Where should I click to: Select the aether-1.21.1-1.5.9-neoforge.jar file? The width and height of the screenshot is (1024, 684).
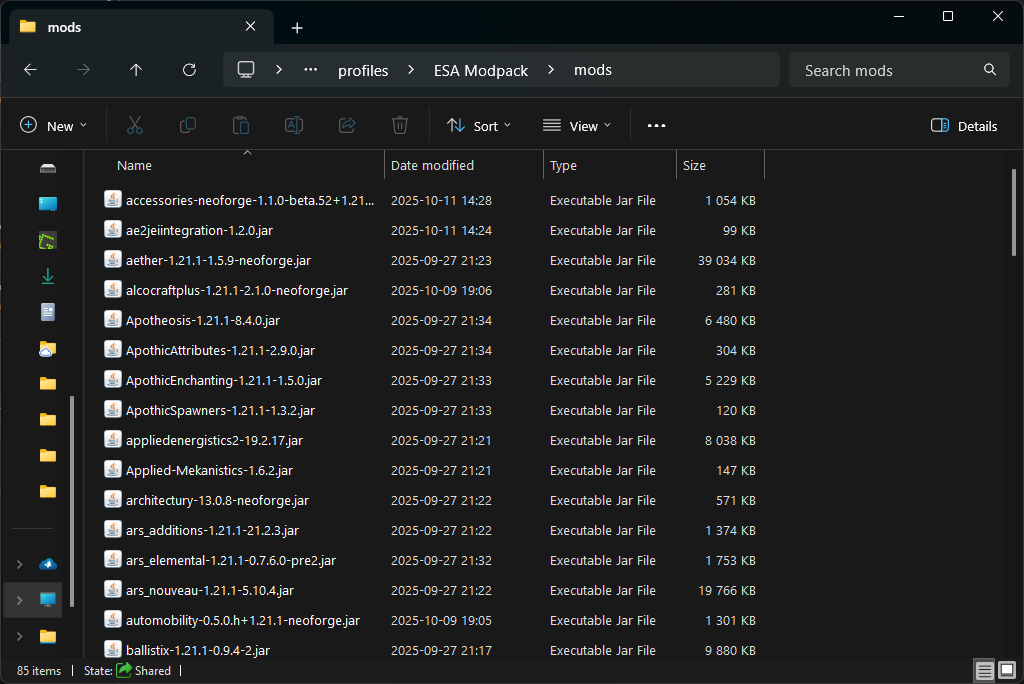tap(218, 260)
